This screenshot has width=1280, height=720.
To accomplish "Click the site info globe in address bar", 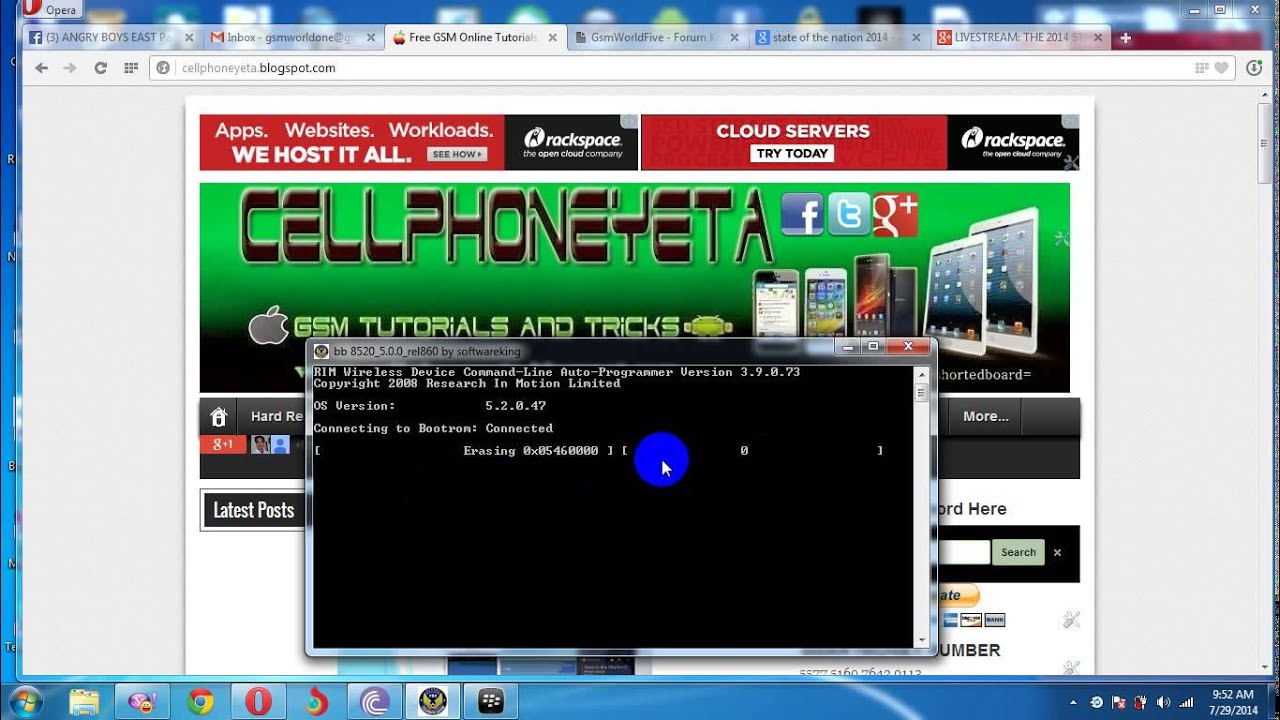I will pyautogui.click(x=164, y=68).
